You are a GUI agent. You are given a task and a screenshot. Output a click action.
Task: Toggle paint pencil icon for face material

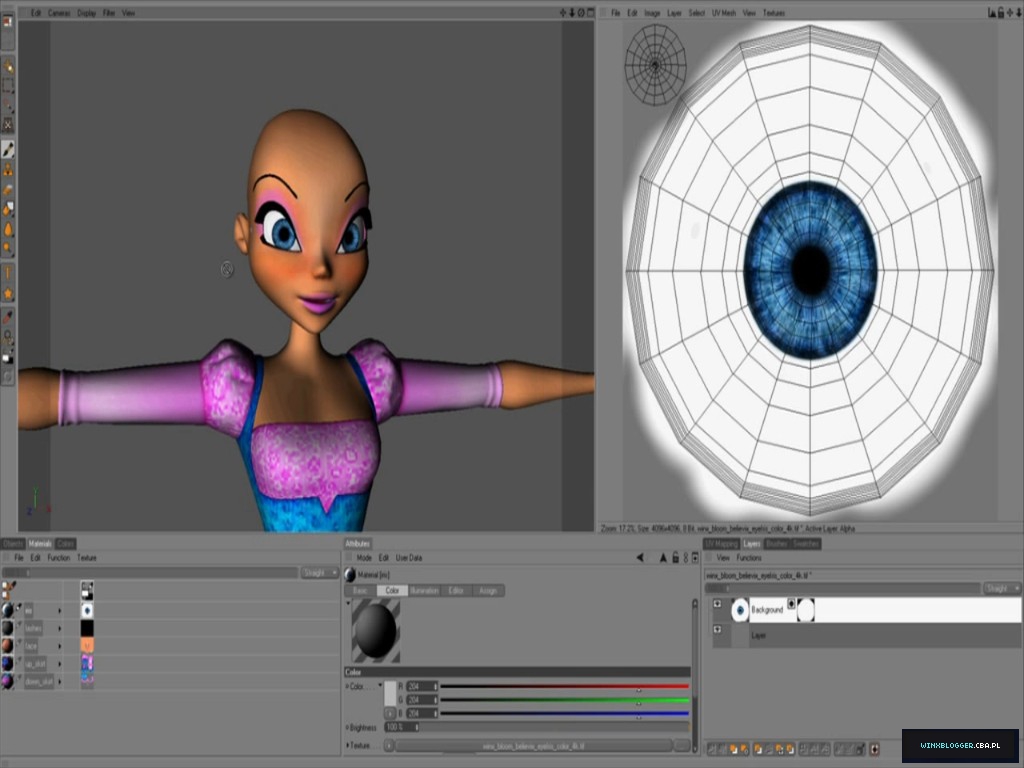pyautogui.click(x=19, y=643)
